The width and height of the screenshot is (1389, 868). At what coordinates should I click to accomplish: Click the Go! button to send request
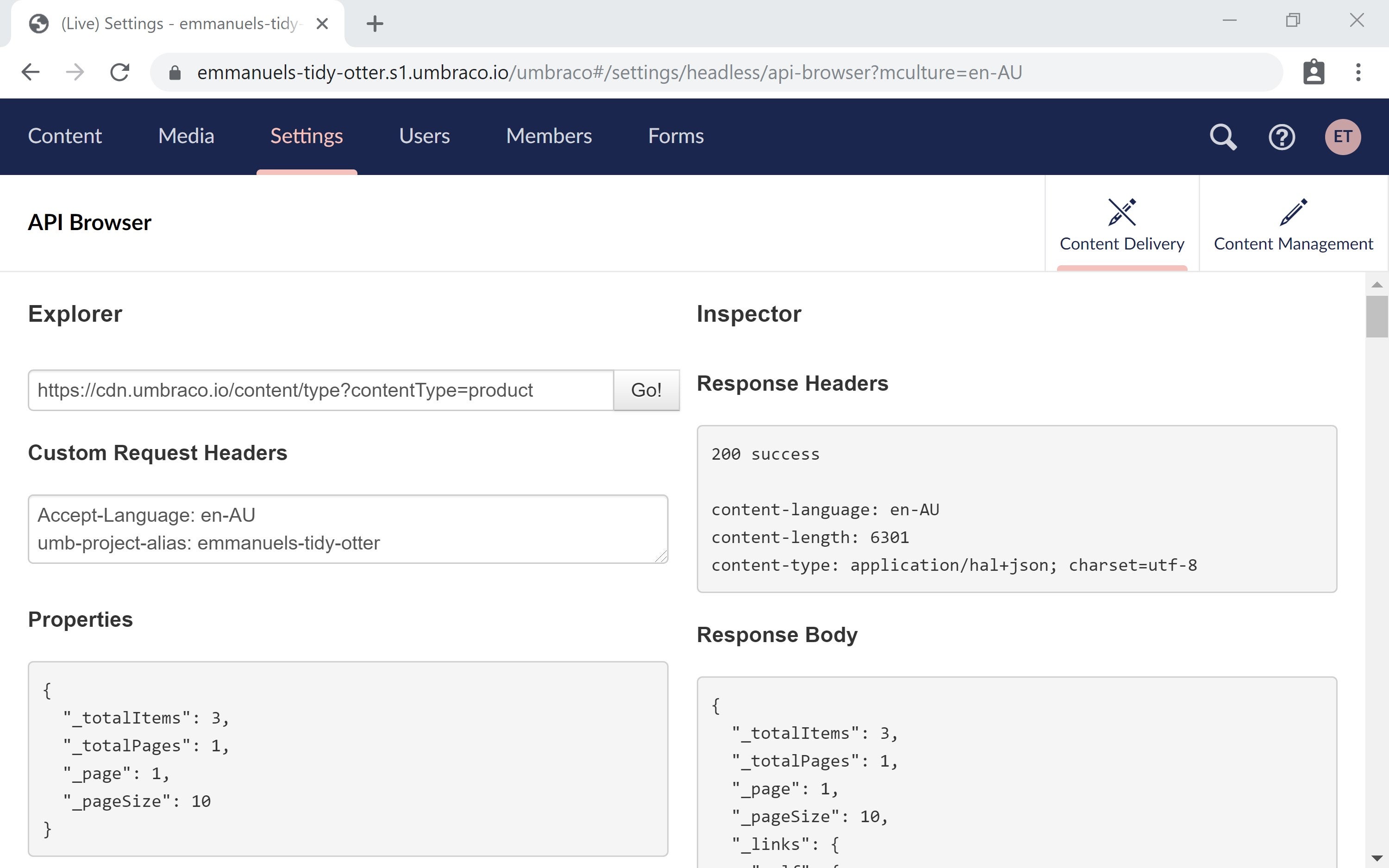coord(646,390)
